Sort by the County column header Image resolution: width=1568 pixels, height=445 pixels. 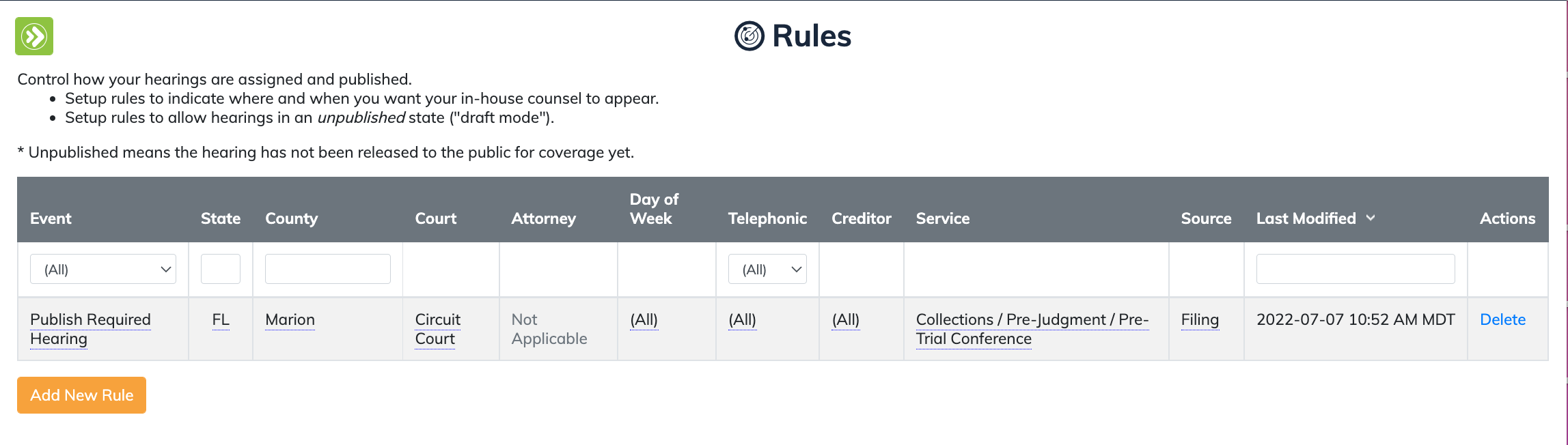(x=291, y=218)
